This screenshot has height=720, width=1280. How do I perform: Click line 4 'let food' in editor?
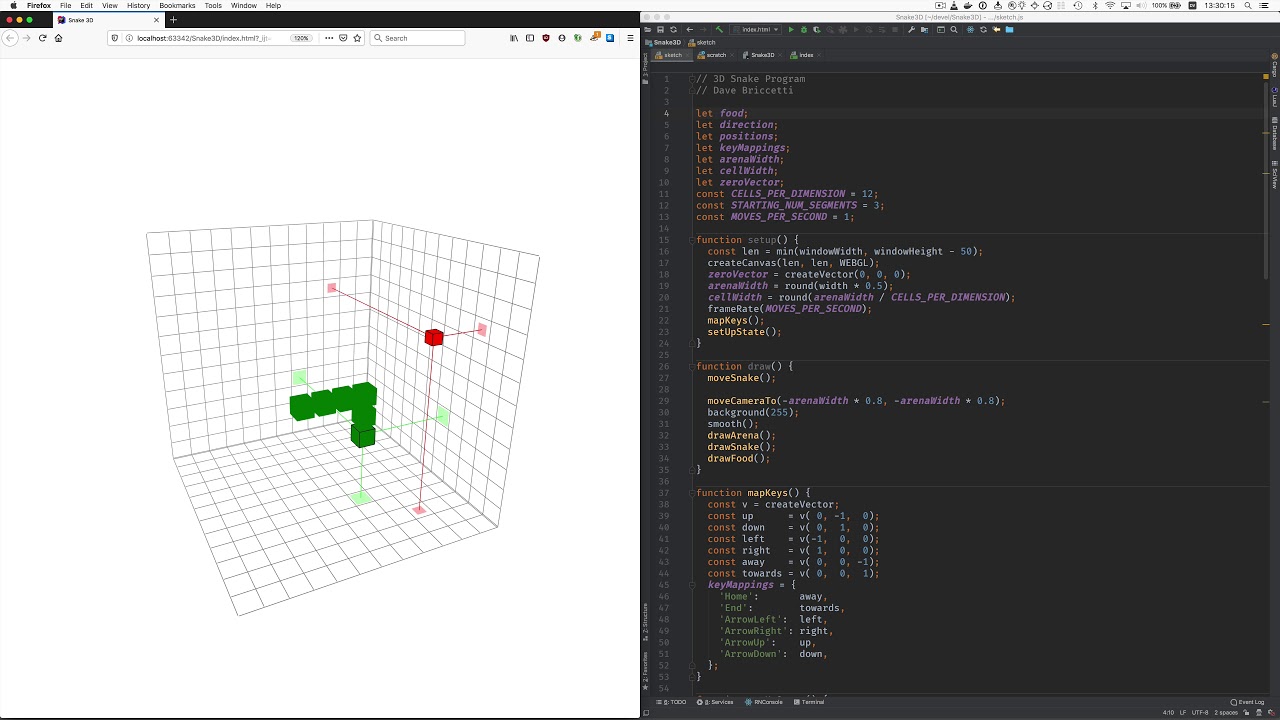click(721, 113)
